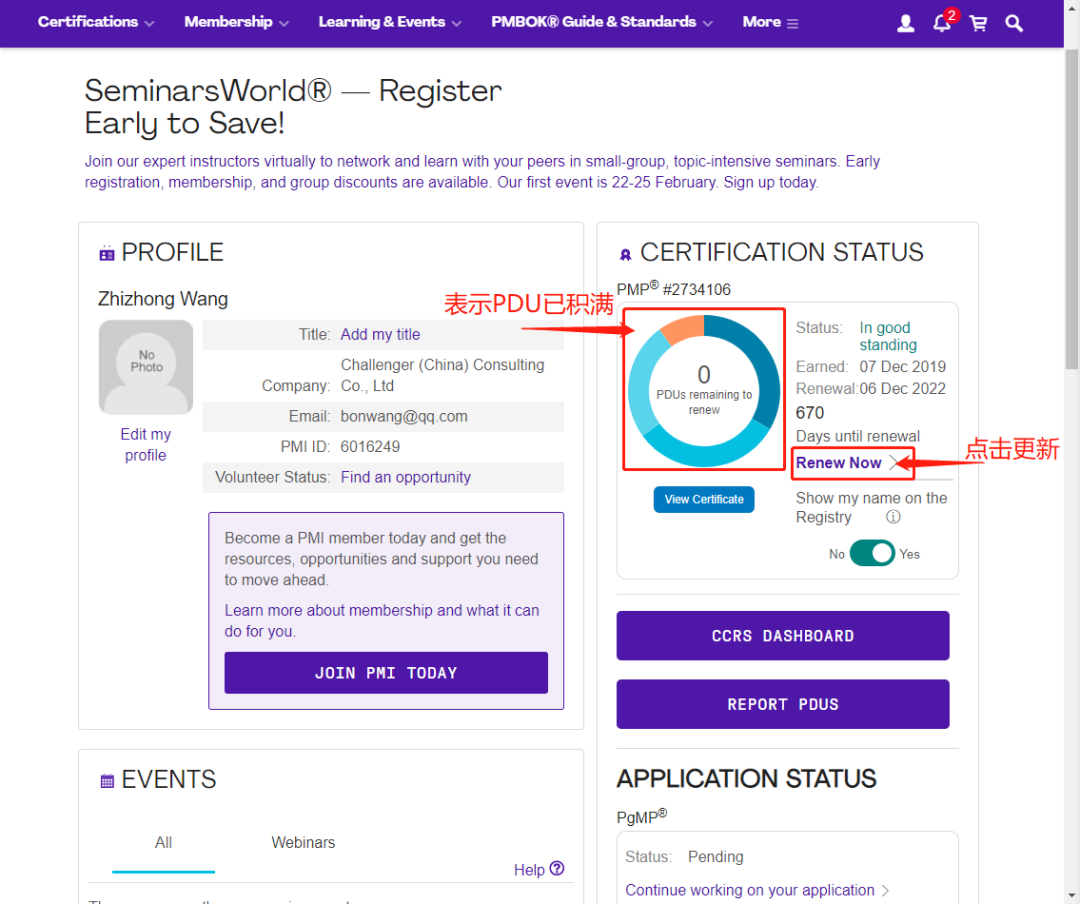This screenshot has width=1080, height=904.
Task: Click the No Photo avatar placeholder
Action: [x=146, y=367]
